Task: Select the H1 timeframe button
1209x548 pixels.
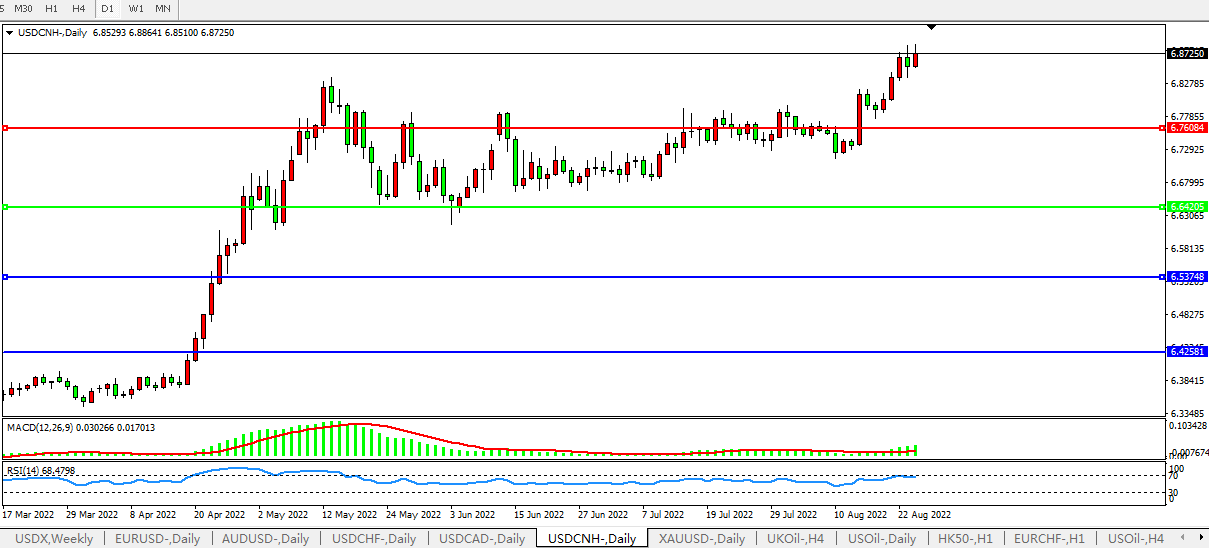Action: (52, 9)
